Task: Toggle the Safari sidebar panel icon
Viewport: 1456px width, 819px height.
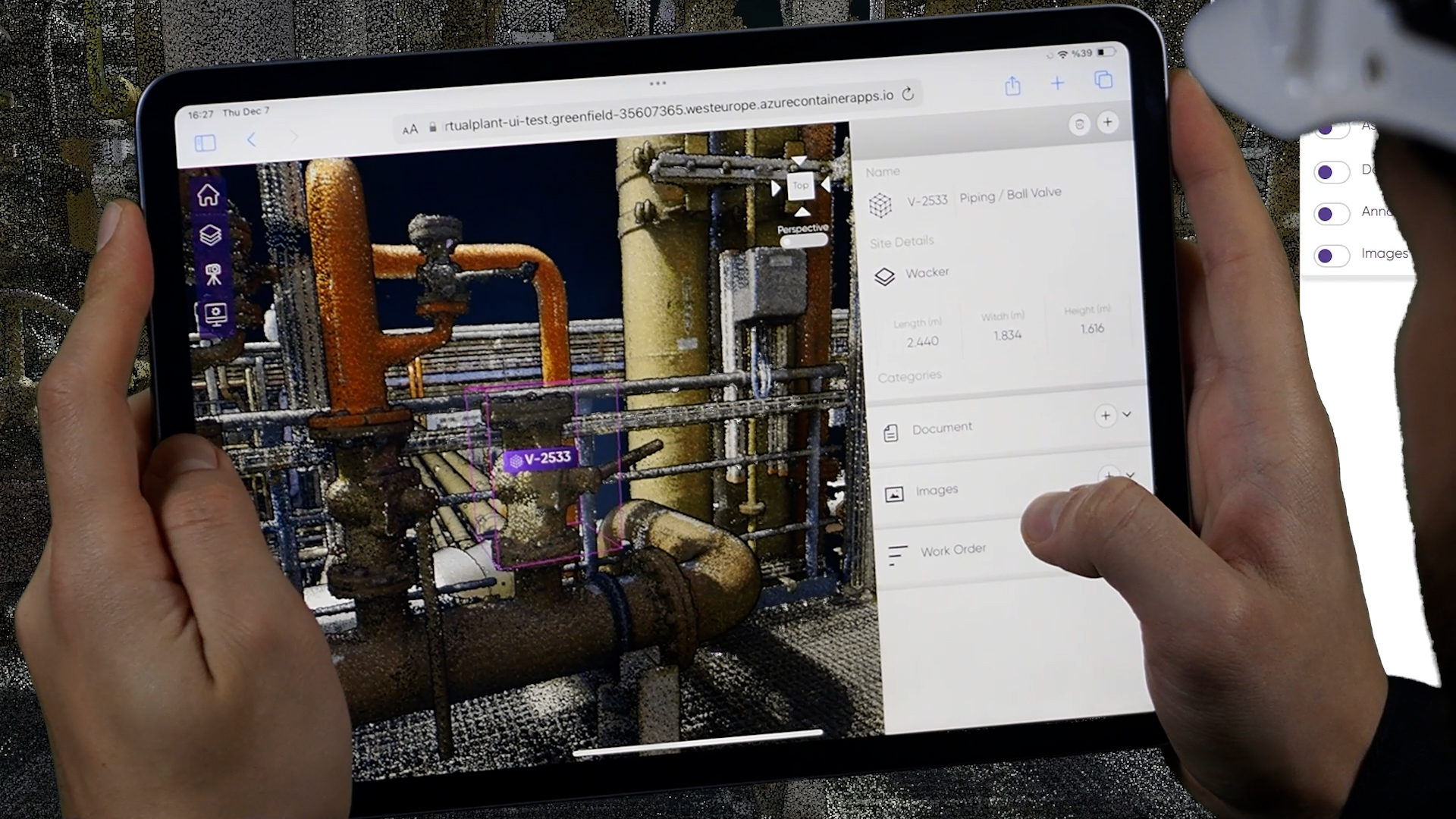Action: tap(206, 143)
